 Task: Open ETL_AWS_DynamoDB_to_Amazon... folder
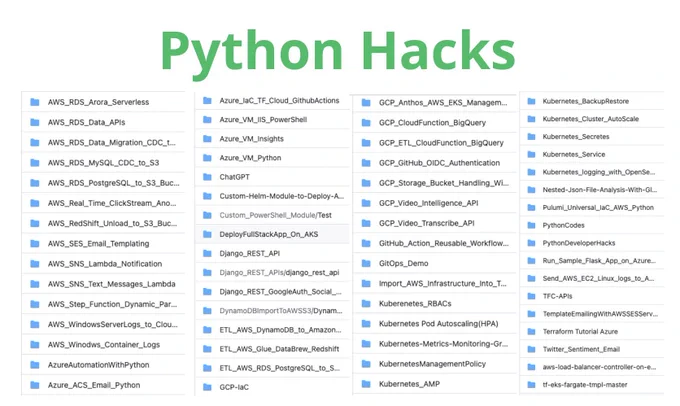click(x=280, y=330)
